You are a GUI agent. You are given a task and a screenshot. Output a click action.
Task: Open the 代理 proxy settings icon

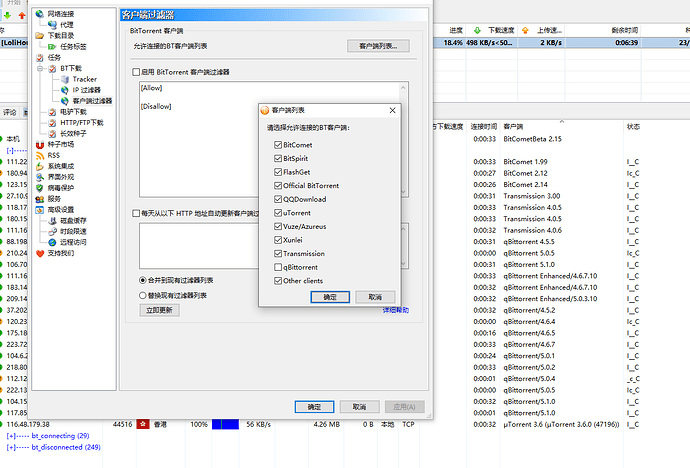tap(52, 25)
